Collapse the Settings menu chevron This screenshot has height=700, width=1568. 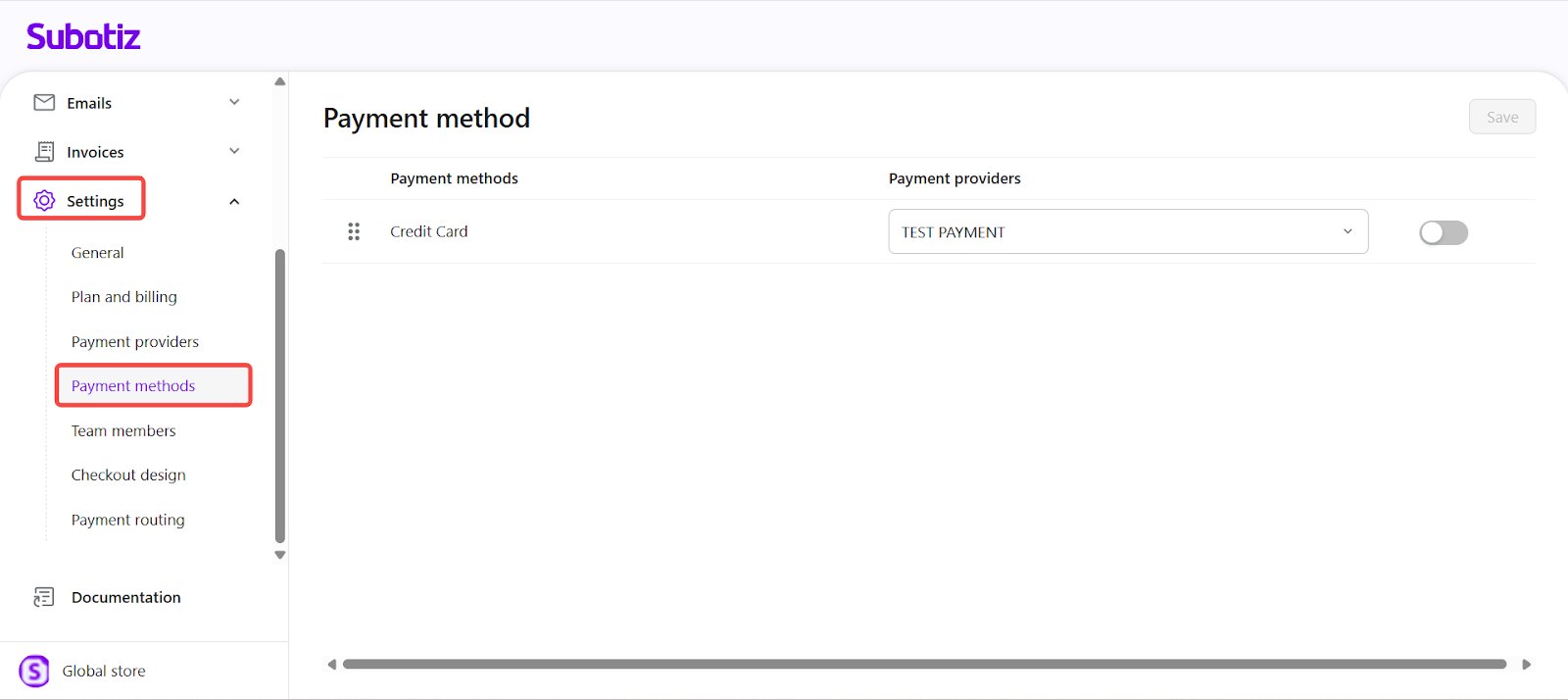coord(234,202)
